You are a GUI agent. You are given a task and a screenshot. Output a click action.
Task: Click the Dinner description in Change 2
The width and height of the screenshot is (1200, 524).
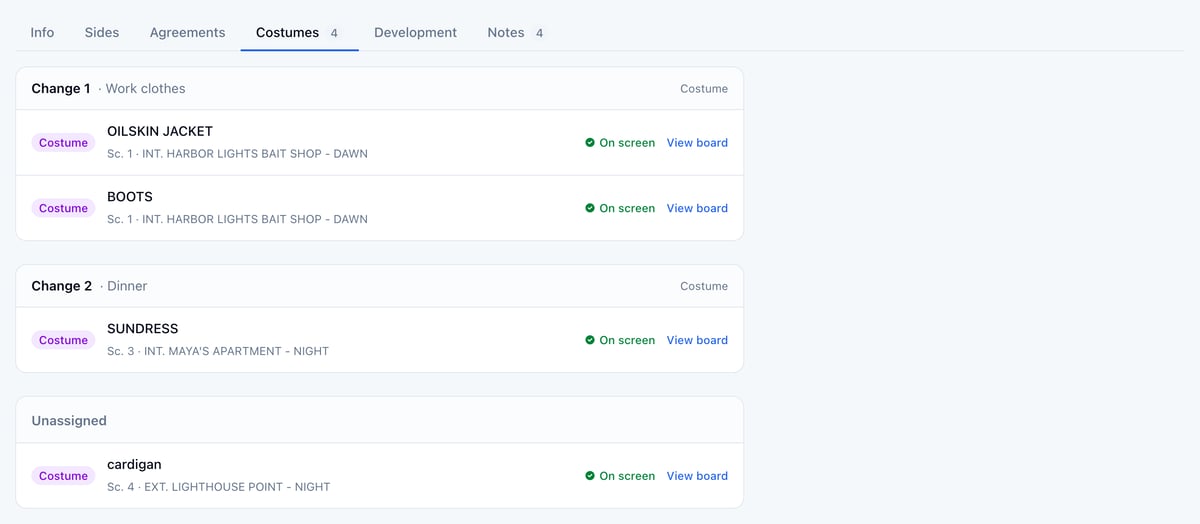(x=127, y=286)
